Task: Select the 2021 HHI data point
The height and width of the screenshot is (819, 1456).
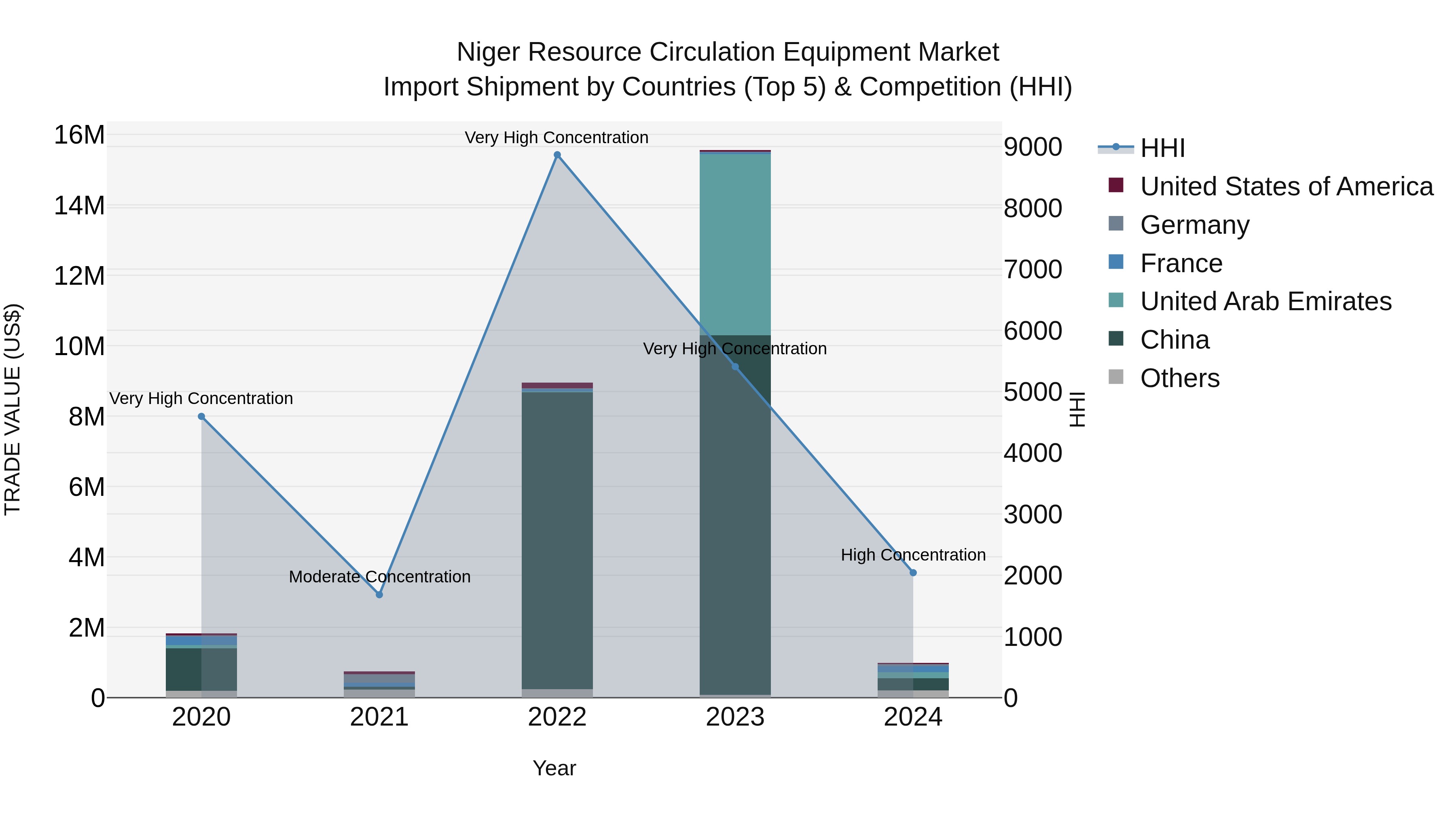Action: (379, 595)
